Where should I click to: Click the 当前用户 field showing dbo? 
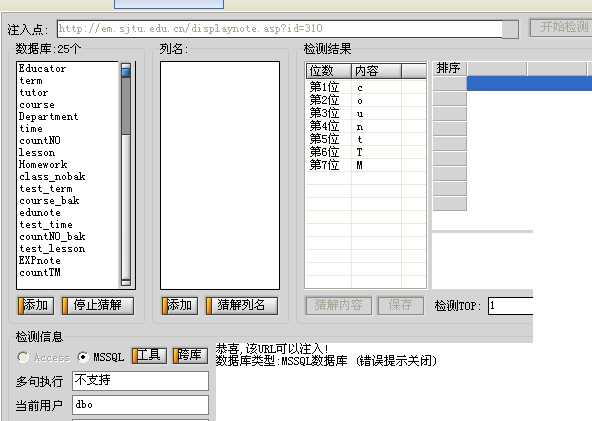coord(140,405)
